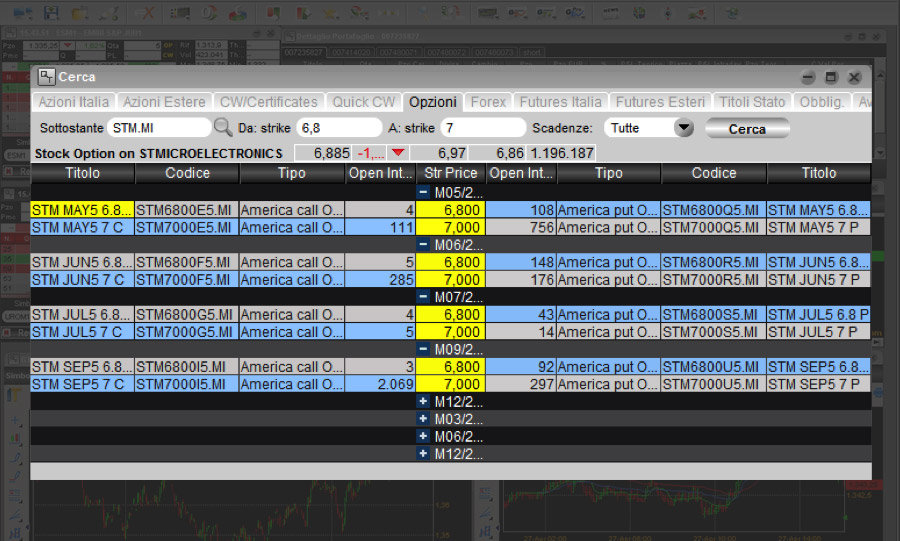The width and height of the screenshot is (900, 541).
Task: Expand the M12/2... group right after September rows
Action: pyautogui.click(x=423, y=401)
